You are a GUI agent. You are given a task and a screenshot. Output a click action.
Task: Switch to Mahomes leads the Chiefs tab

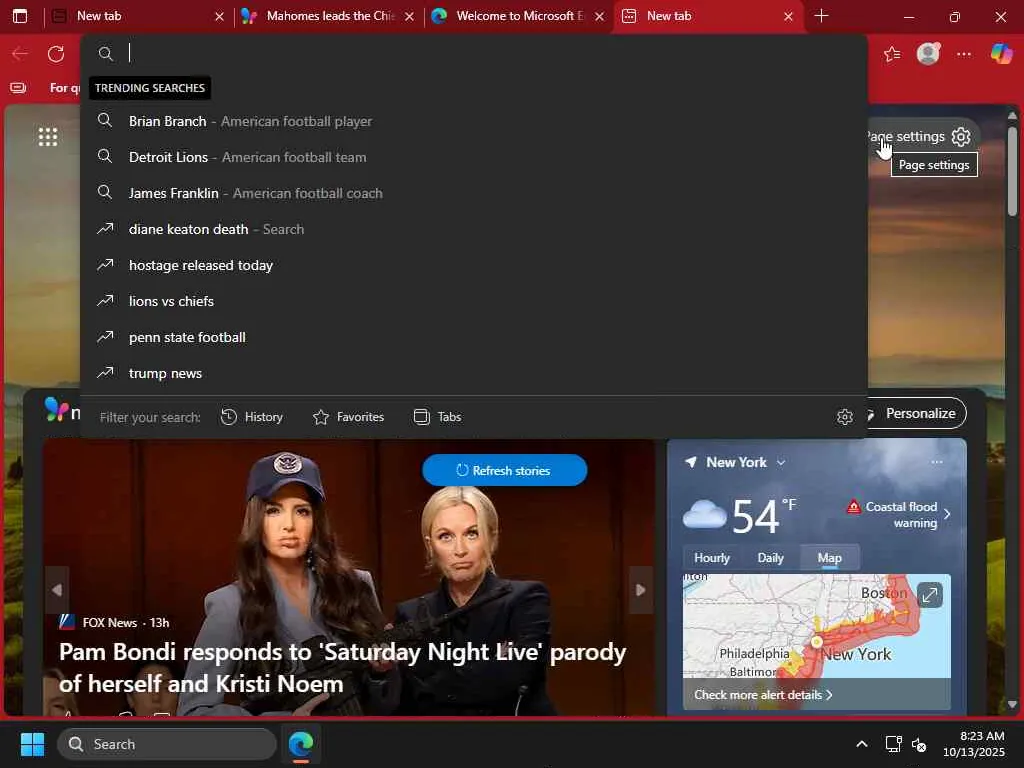click(328, 16)
